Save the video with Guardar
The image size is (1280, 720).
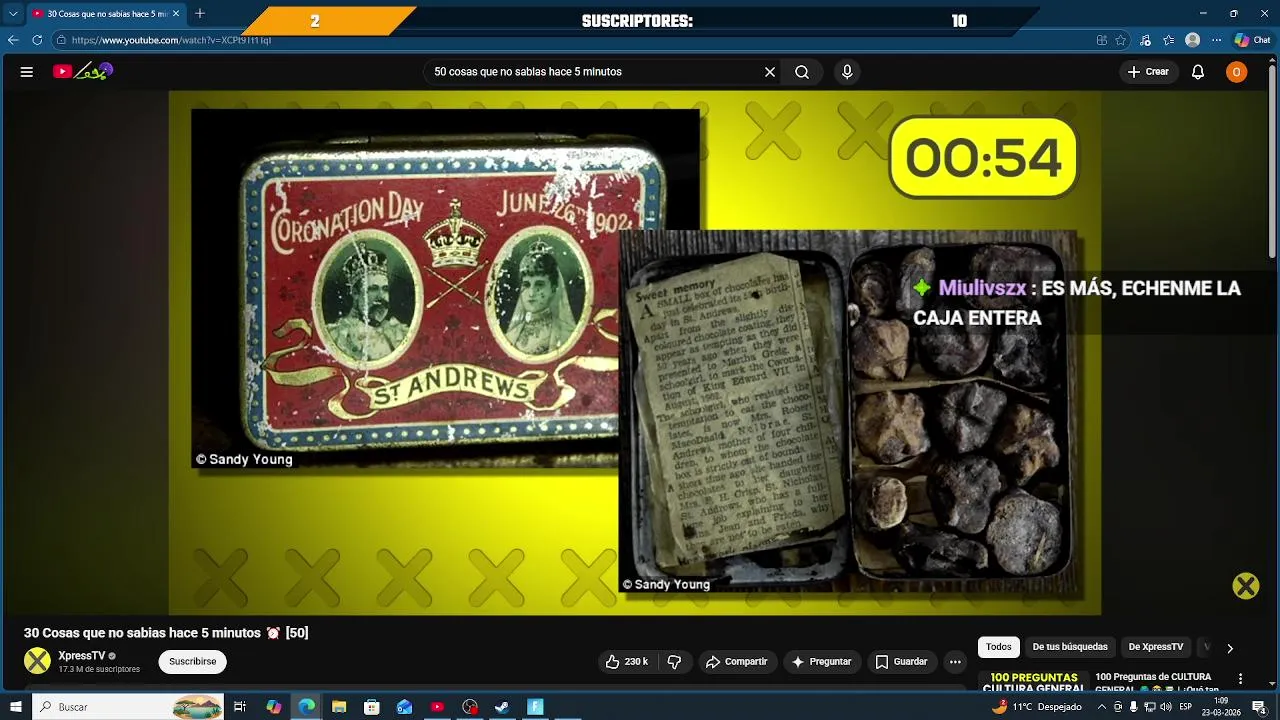tap(902, 662)
